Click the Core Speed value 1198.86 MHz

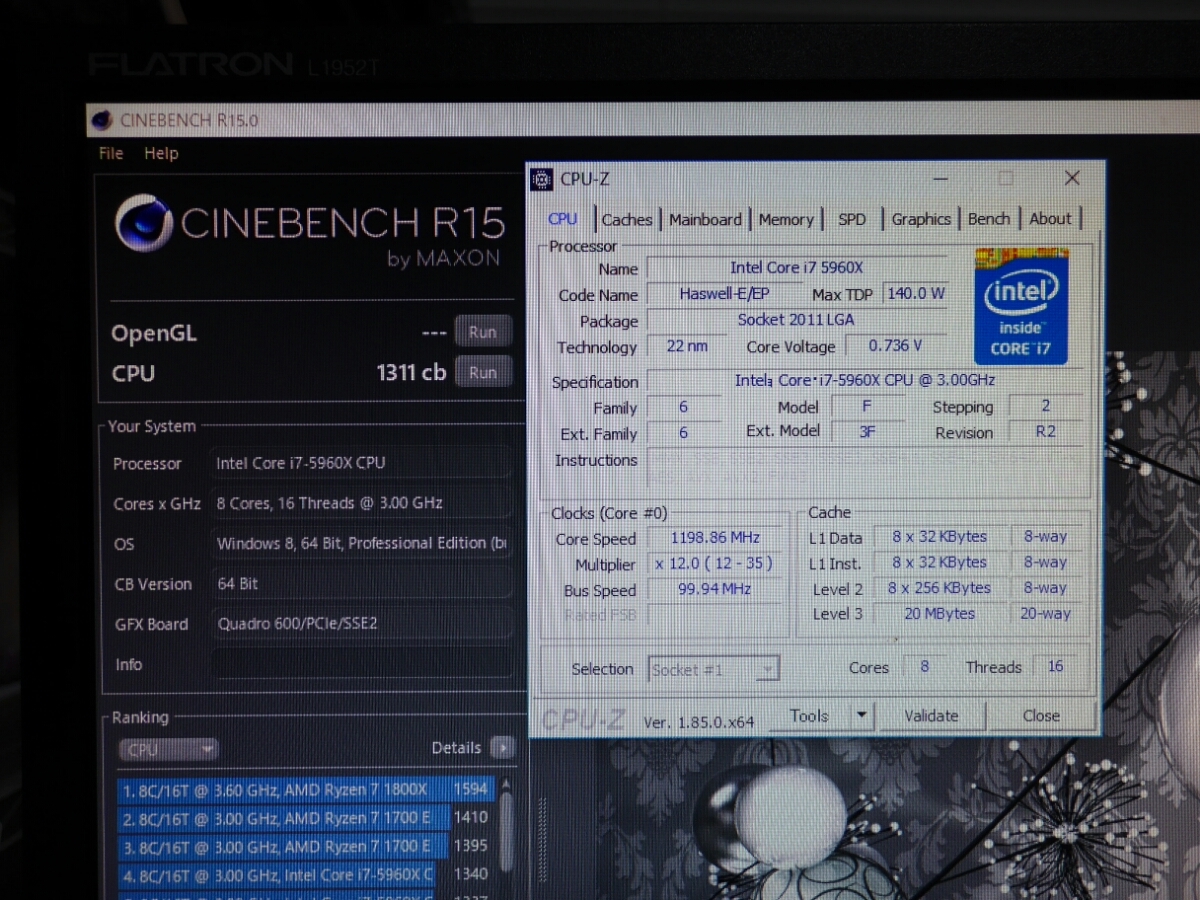[716, 538]
